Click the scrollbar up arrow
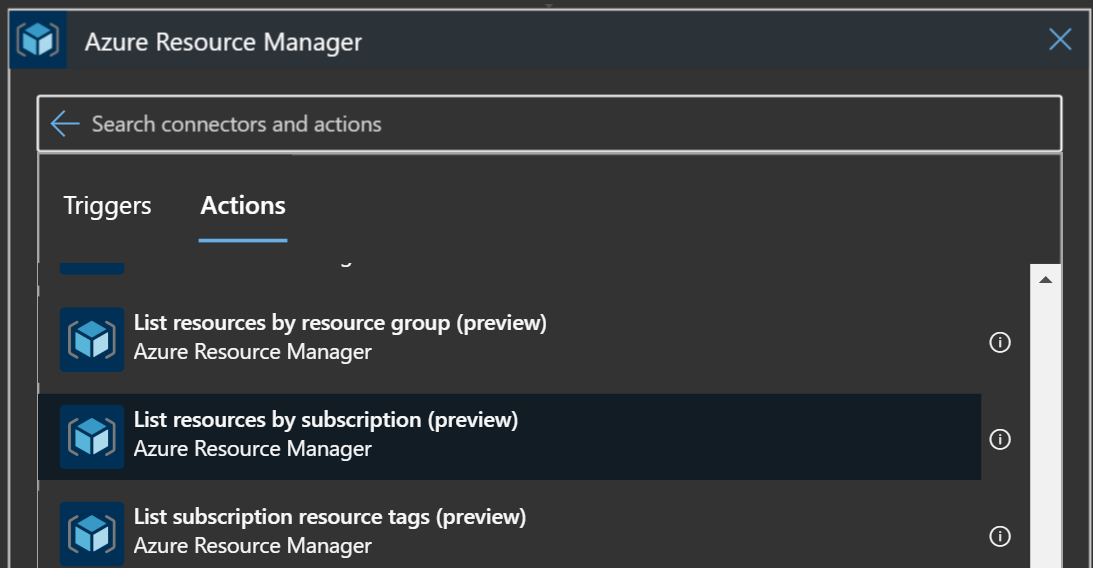1093x568 pixels. pyautogui.click(x=1045, y=279)
